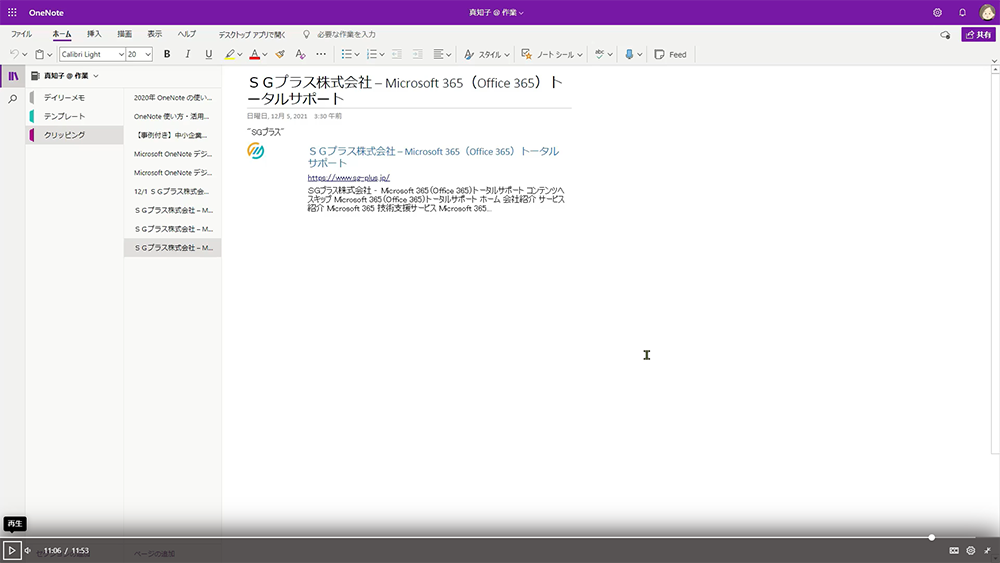Viewport: 1000px width, 563px height.
Task: Click the page title heading text
Action: tap(405, 90)
